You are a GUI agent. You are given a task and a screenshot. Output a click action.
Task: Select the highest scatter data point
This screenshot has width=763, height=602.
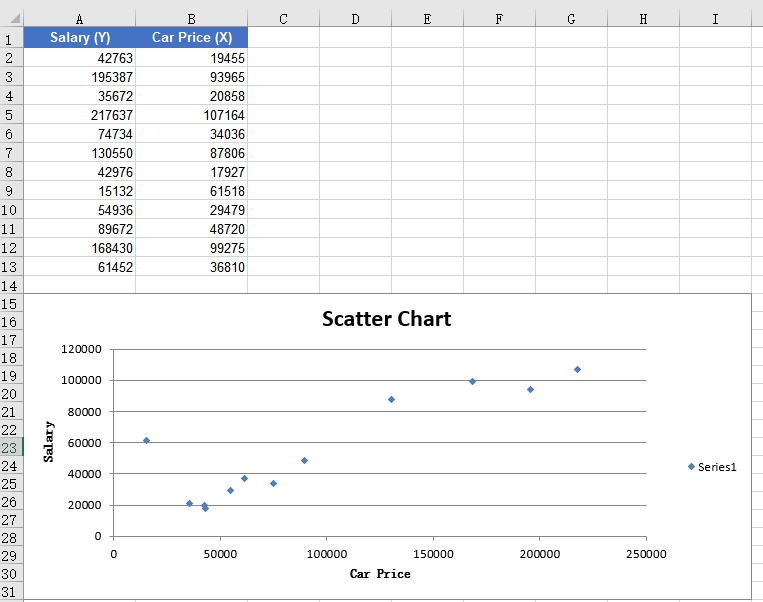(577, 369)
